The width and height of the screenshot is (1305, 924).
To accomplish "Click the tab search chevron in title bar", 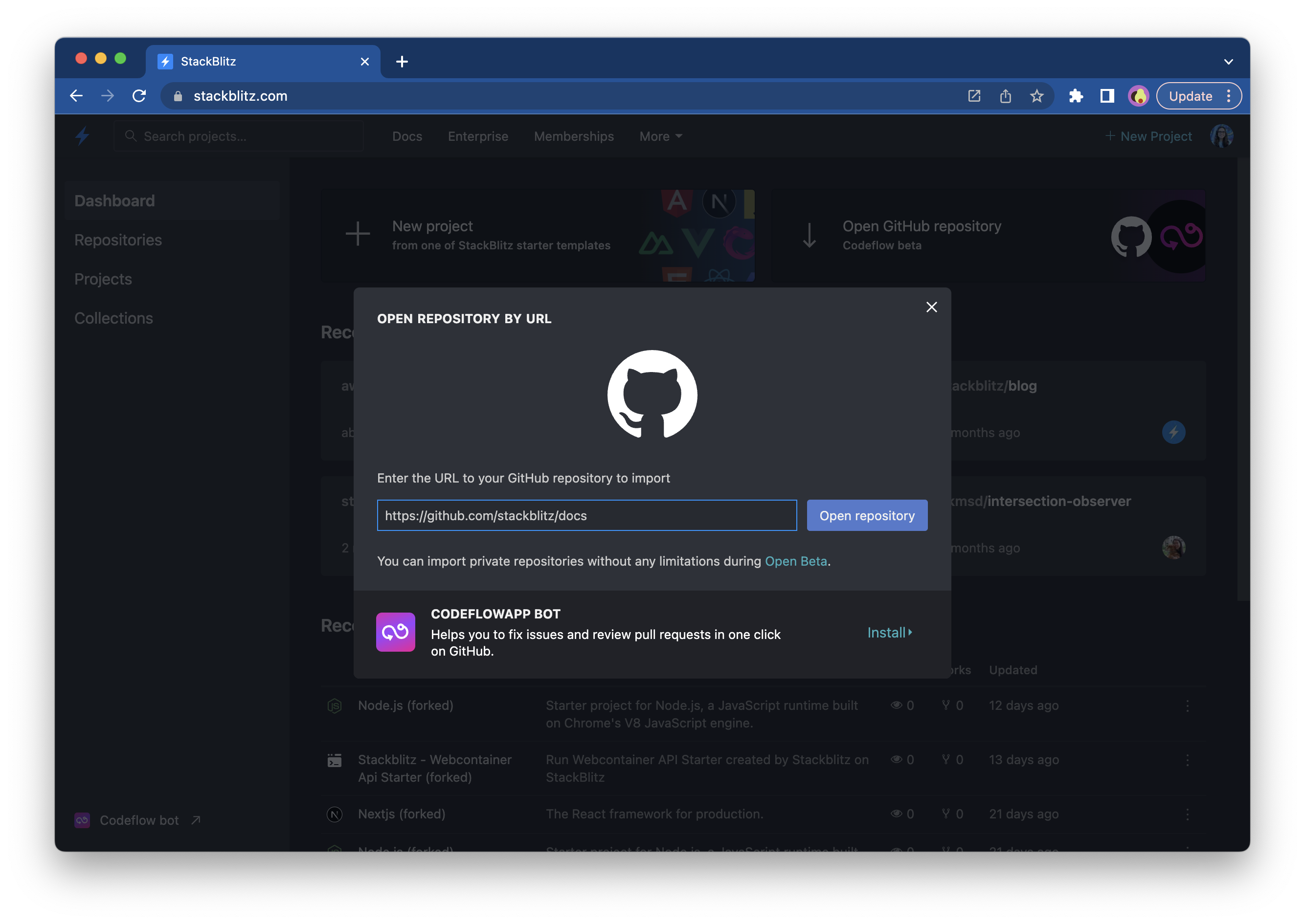I will coord(1228,61).
